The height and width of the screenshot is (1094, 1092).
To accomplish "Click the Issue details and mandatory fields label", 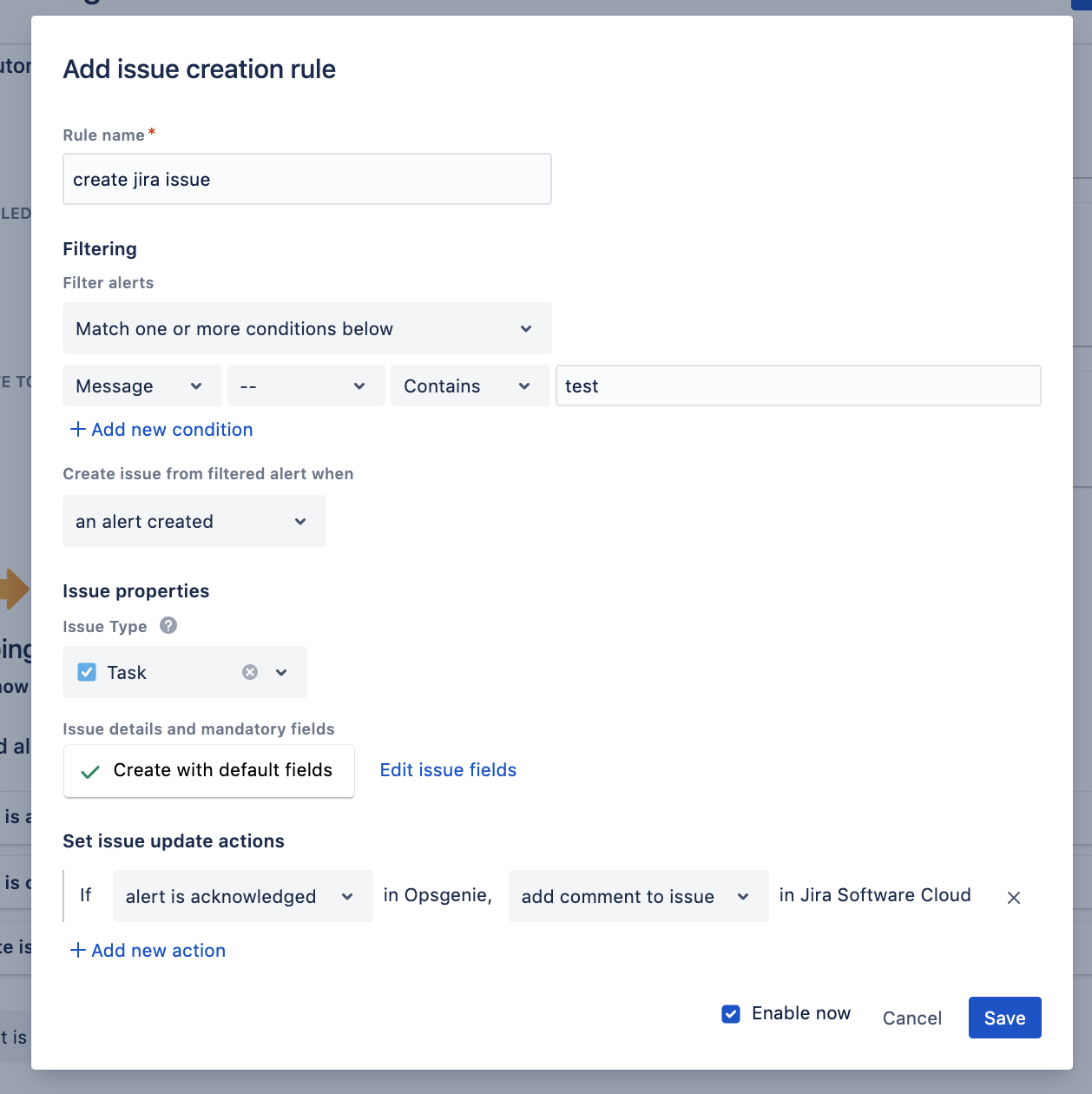I will point(199,729).
